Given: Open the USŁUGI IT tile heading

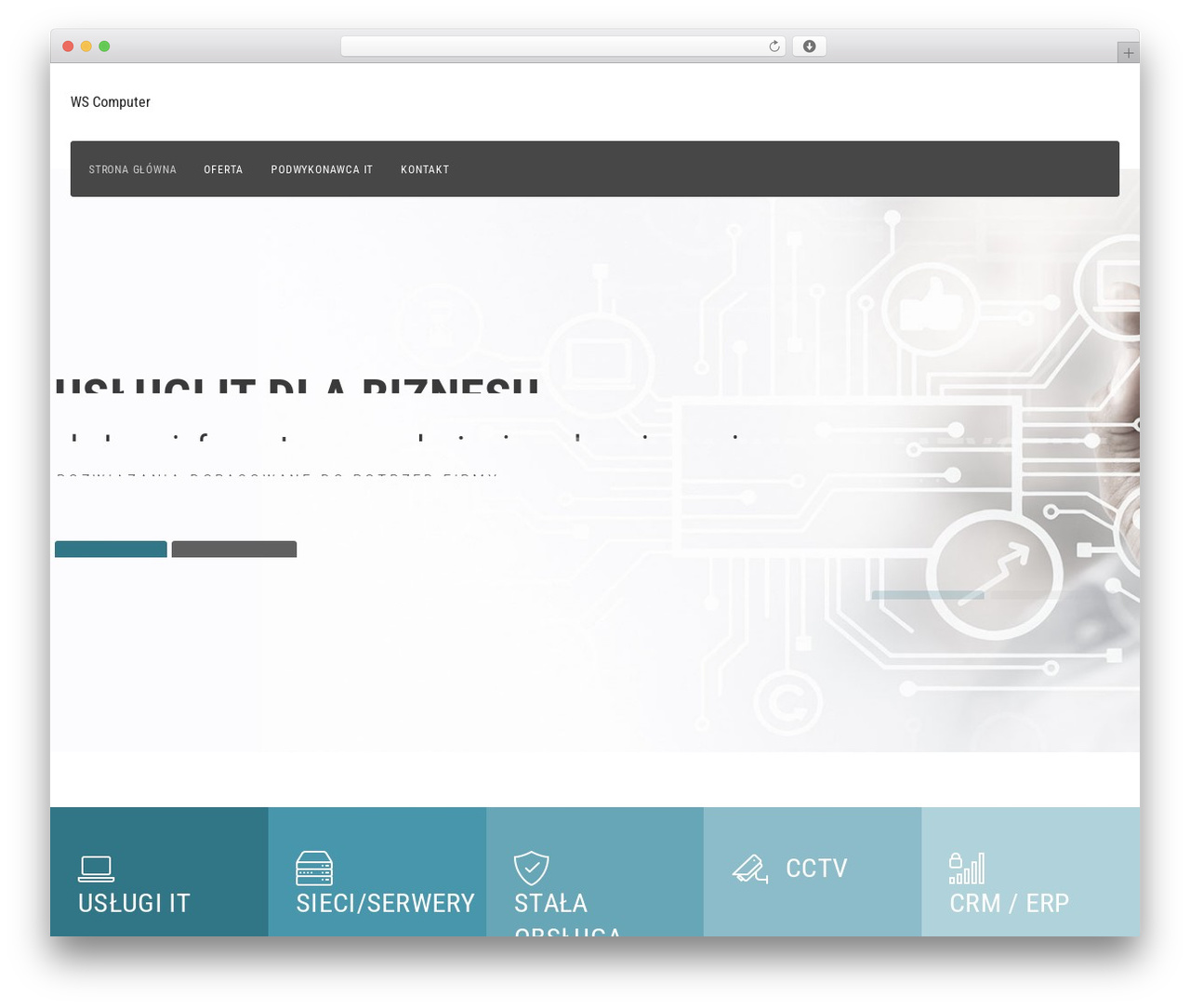Looking at the screenshot, I should 134,903.
